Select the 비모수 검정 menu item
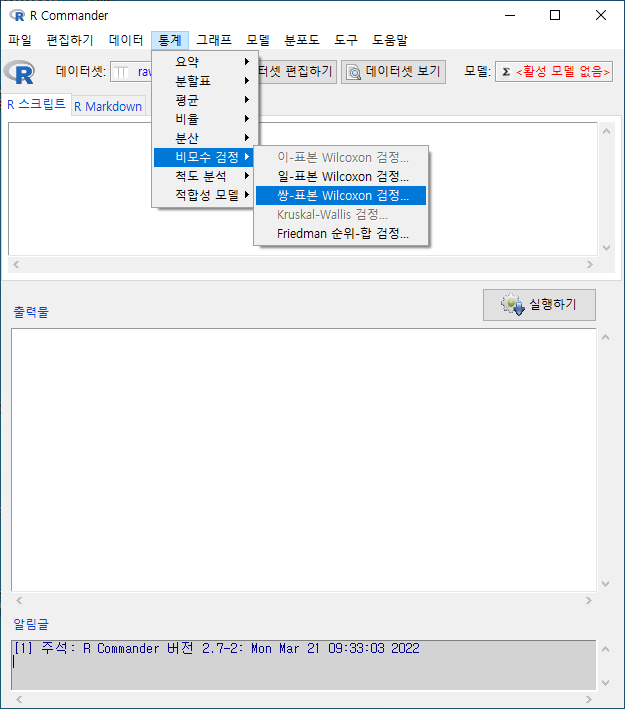 [204, 157]
